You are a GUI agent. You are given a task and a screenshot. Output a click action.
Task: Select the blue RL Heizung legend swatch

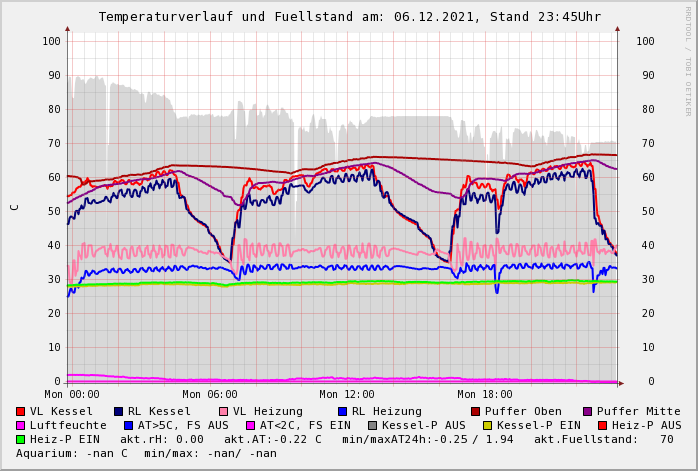click(x=342, y=411)
